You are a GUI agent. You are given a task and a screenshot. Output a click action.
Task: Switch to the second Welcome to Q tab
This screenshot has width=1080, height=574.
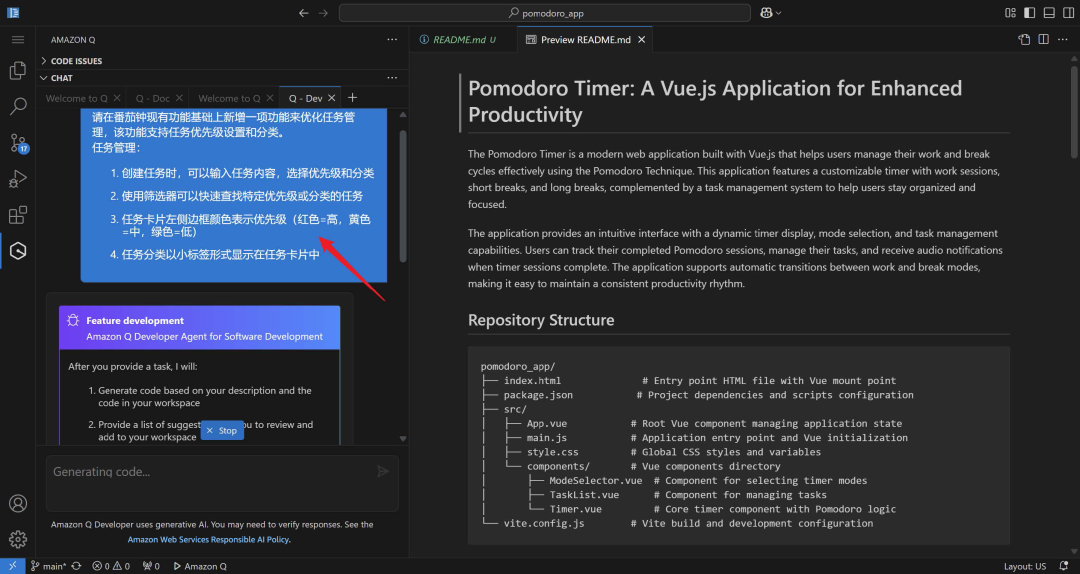(229, 98)
